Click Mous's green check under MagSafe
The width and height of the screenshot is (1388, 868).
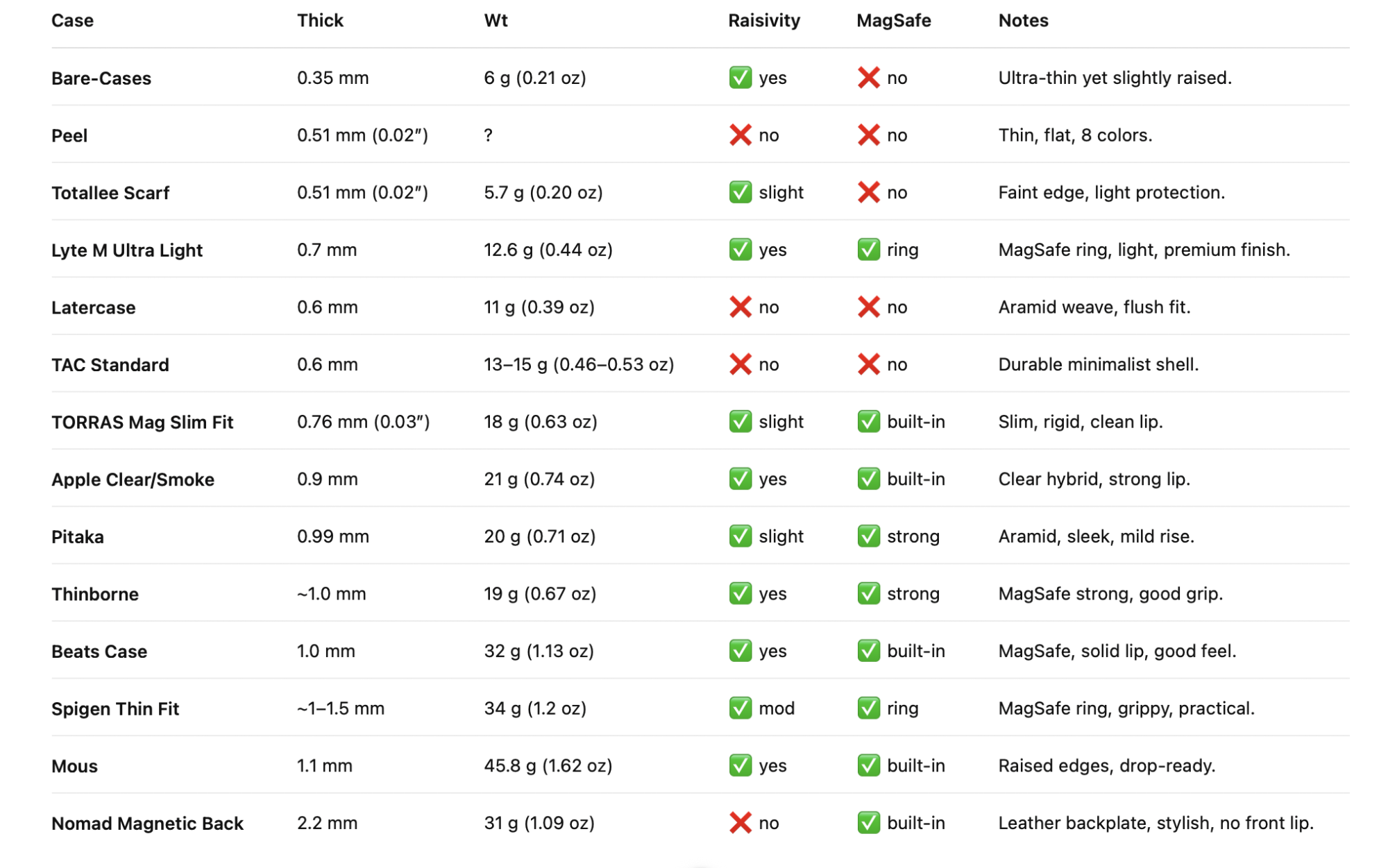click(x=868, y=765)
